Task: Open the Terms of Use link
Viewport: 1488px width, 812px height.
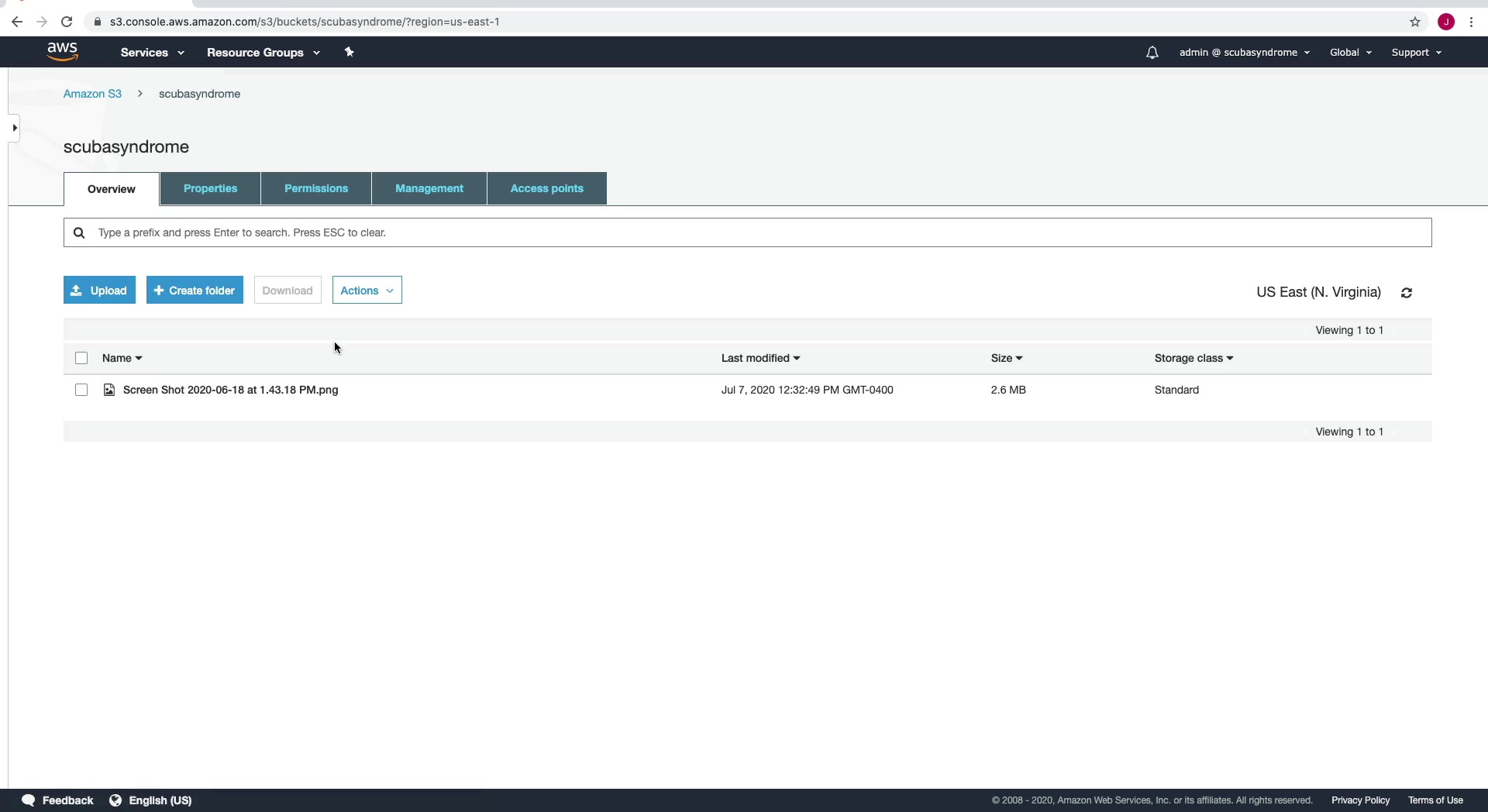Action: click(1436, 800)
